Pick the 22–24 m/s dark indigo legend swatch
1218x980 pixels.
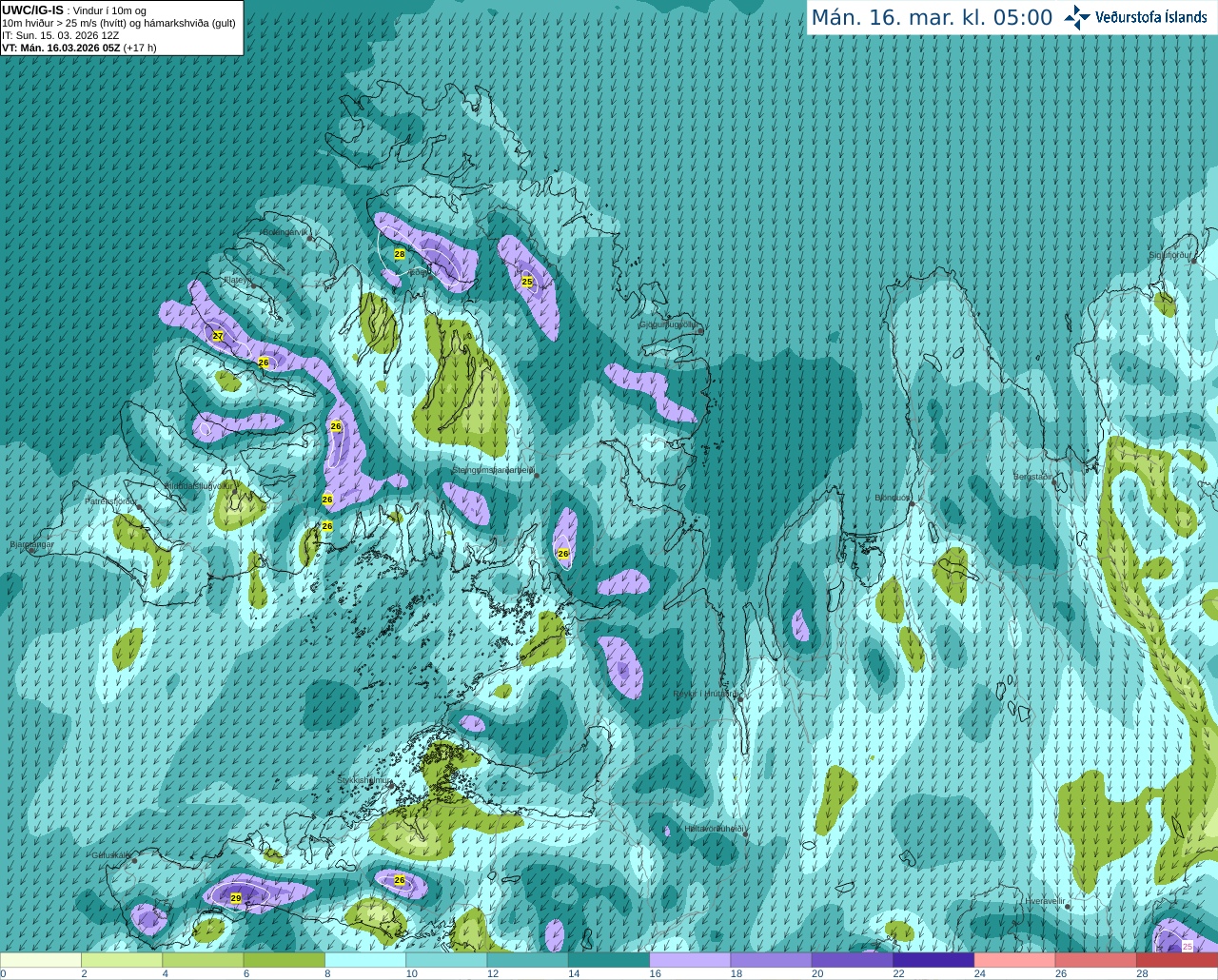click(933, 960)
